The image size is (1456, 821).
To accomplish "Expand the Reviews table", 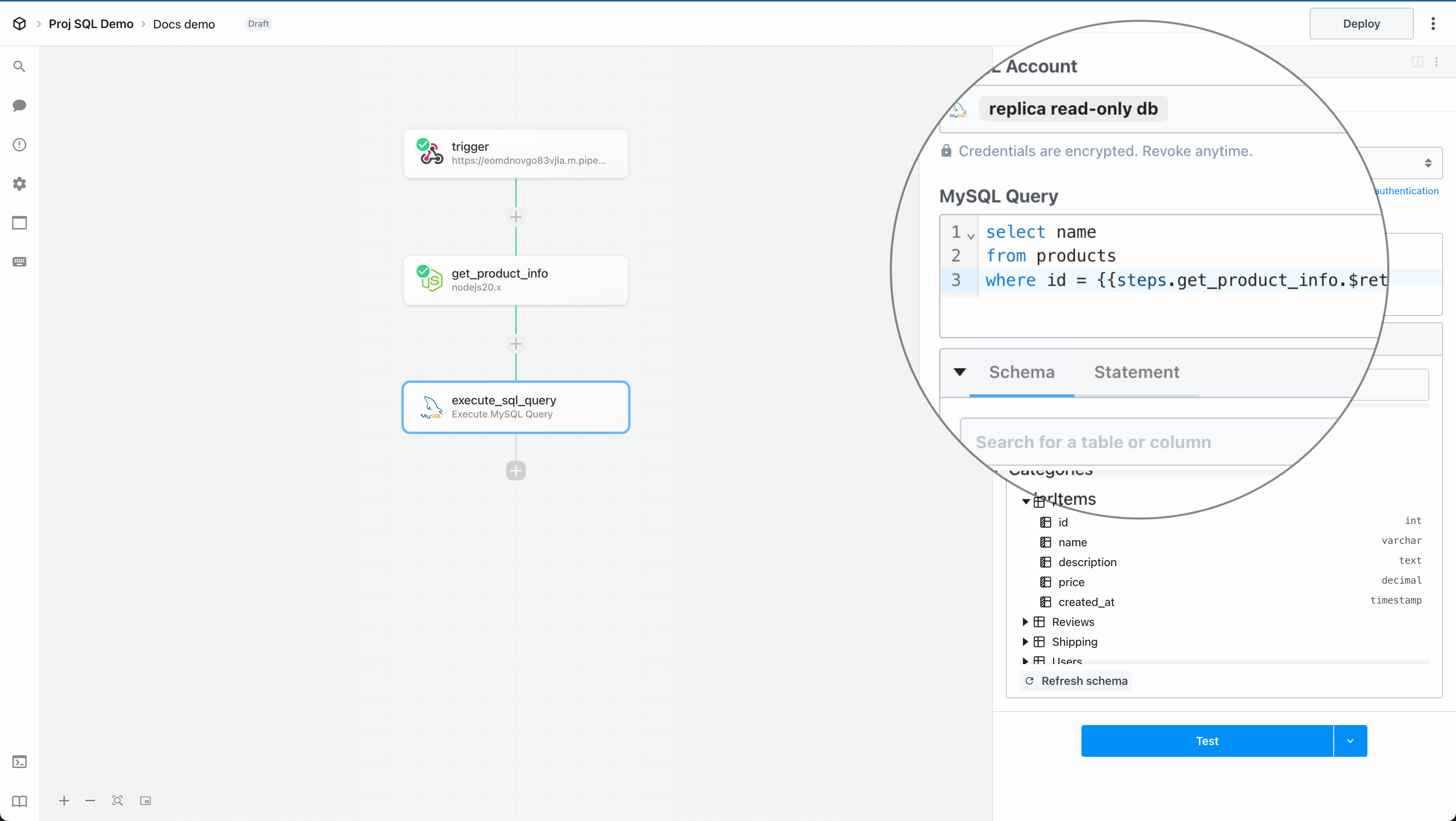I will [1025, 622].
